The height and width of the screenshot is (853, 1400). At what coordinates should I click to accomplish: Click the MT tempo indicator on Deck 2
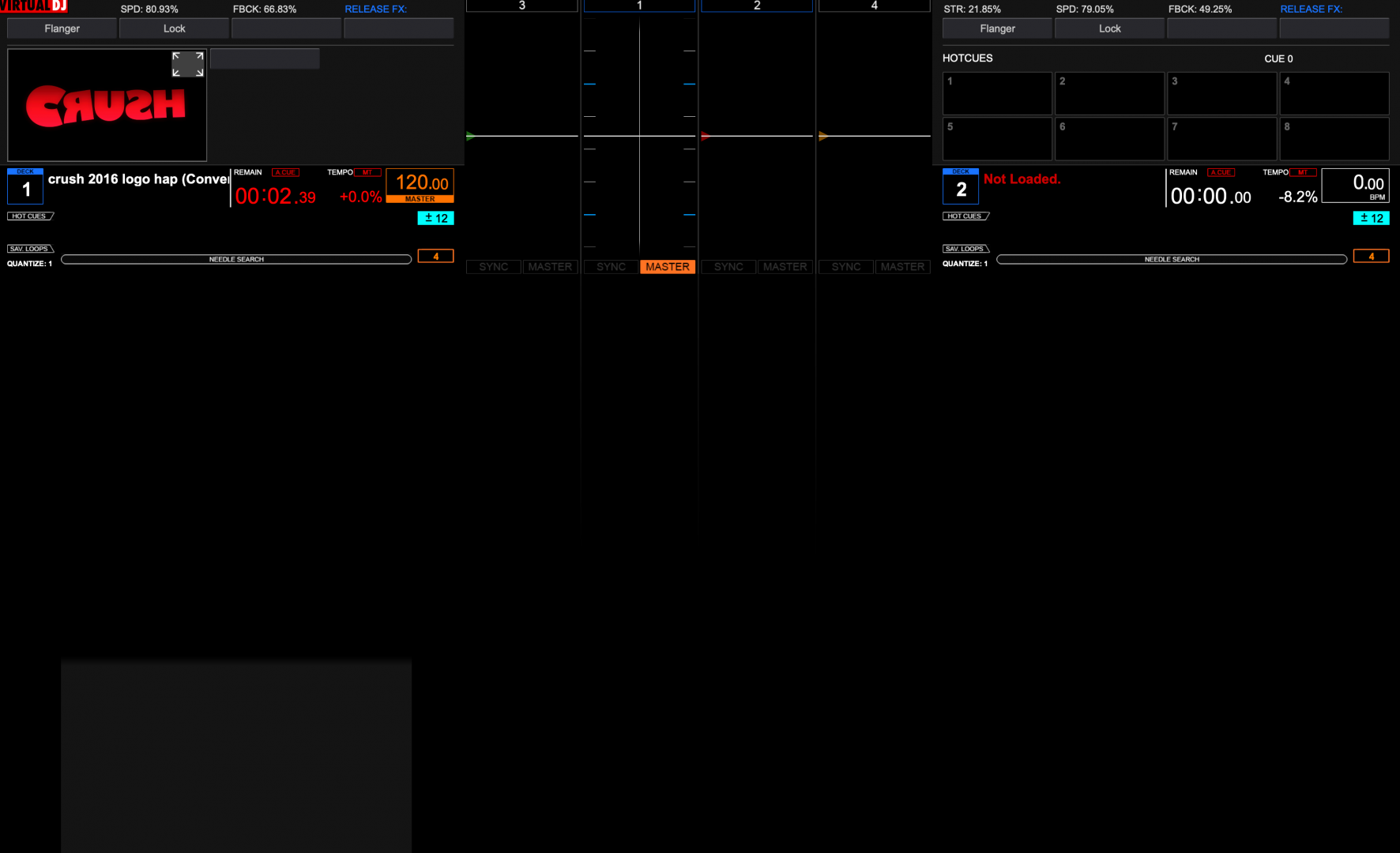click(1302, 171)
